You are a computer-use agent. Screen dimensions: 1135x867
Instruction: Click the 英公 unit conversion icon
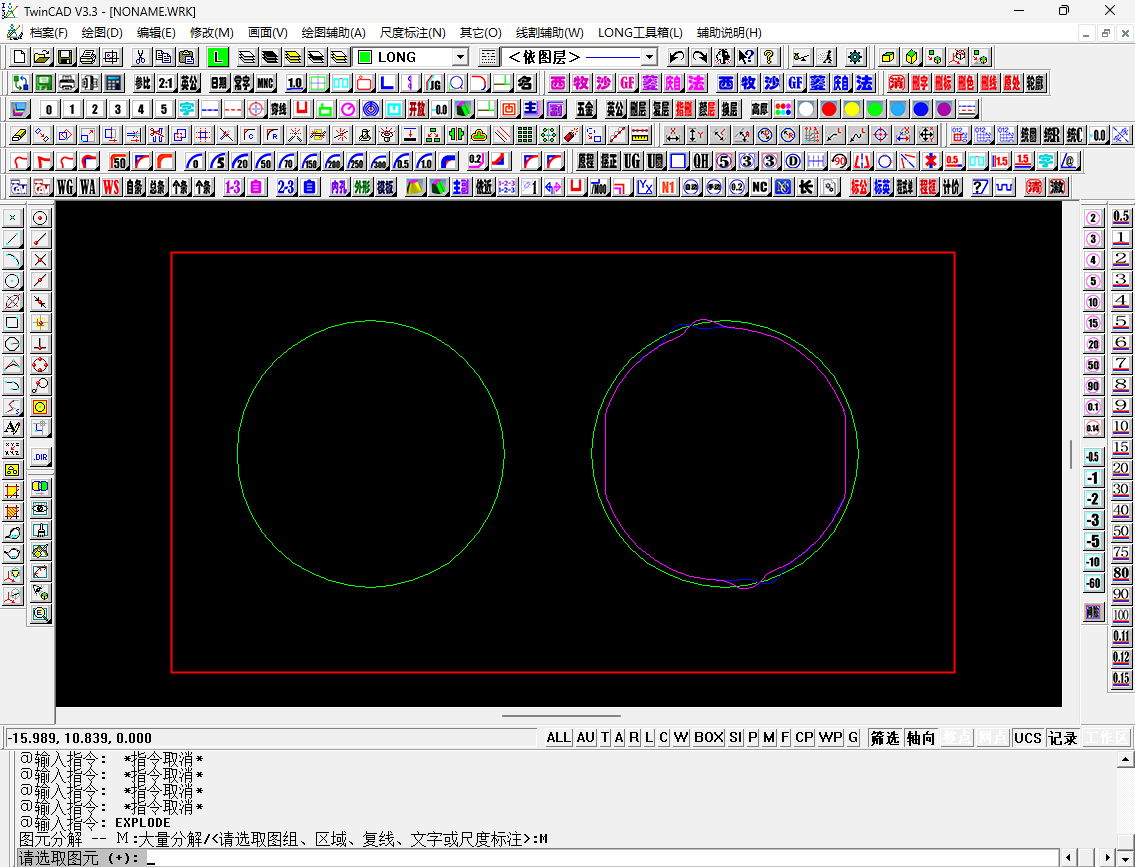pyautogui.click(x=190, y=83)
